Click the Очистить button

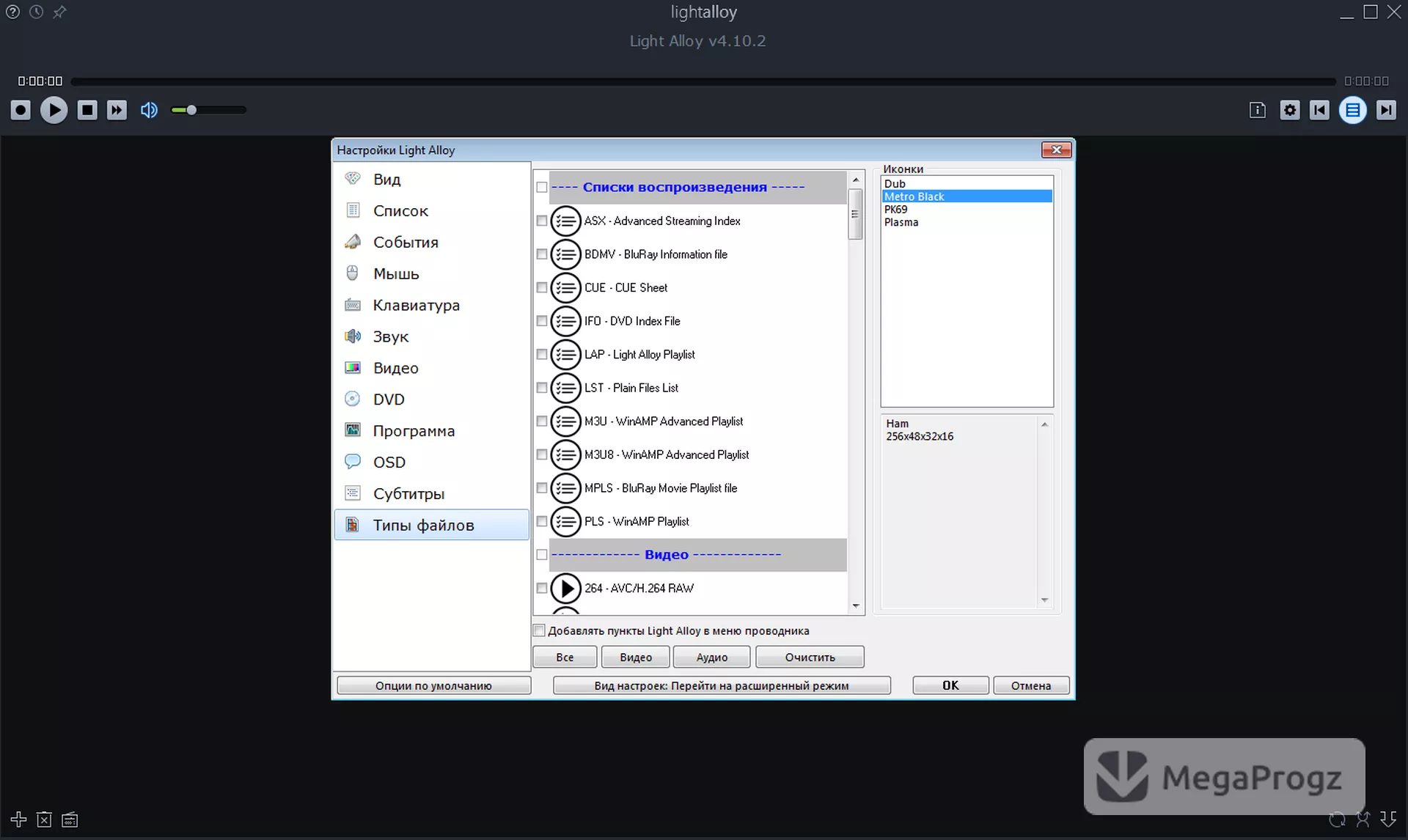(810, 657)
